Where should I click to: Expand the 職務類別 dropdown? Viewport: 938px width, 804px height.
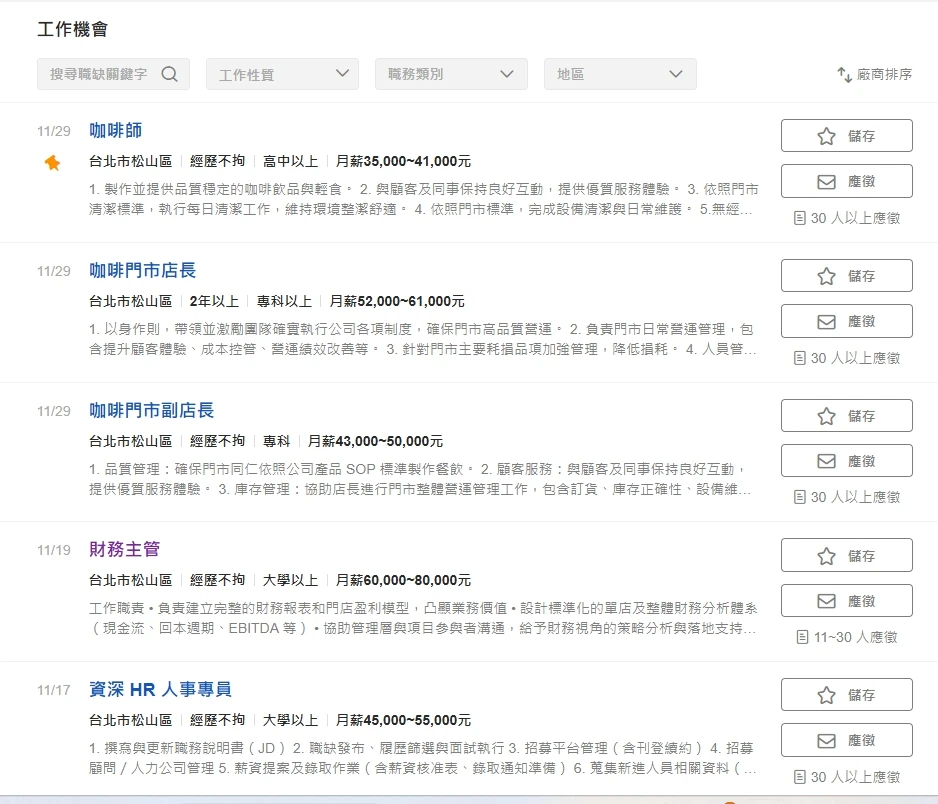(x=451, y=74)
